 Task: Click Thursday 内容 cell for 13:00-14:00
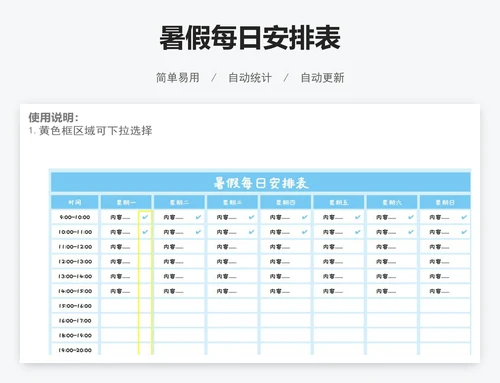tap(279, 276)
